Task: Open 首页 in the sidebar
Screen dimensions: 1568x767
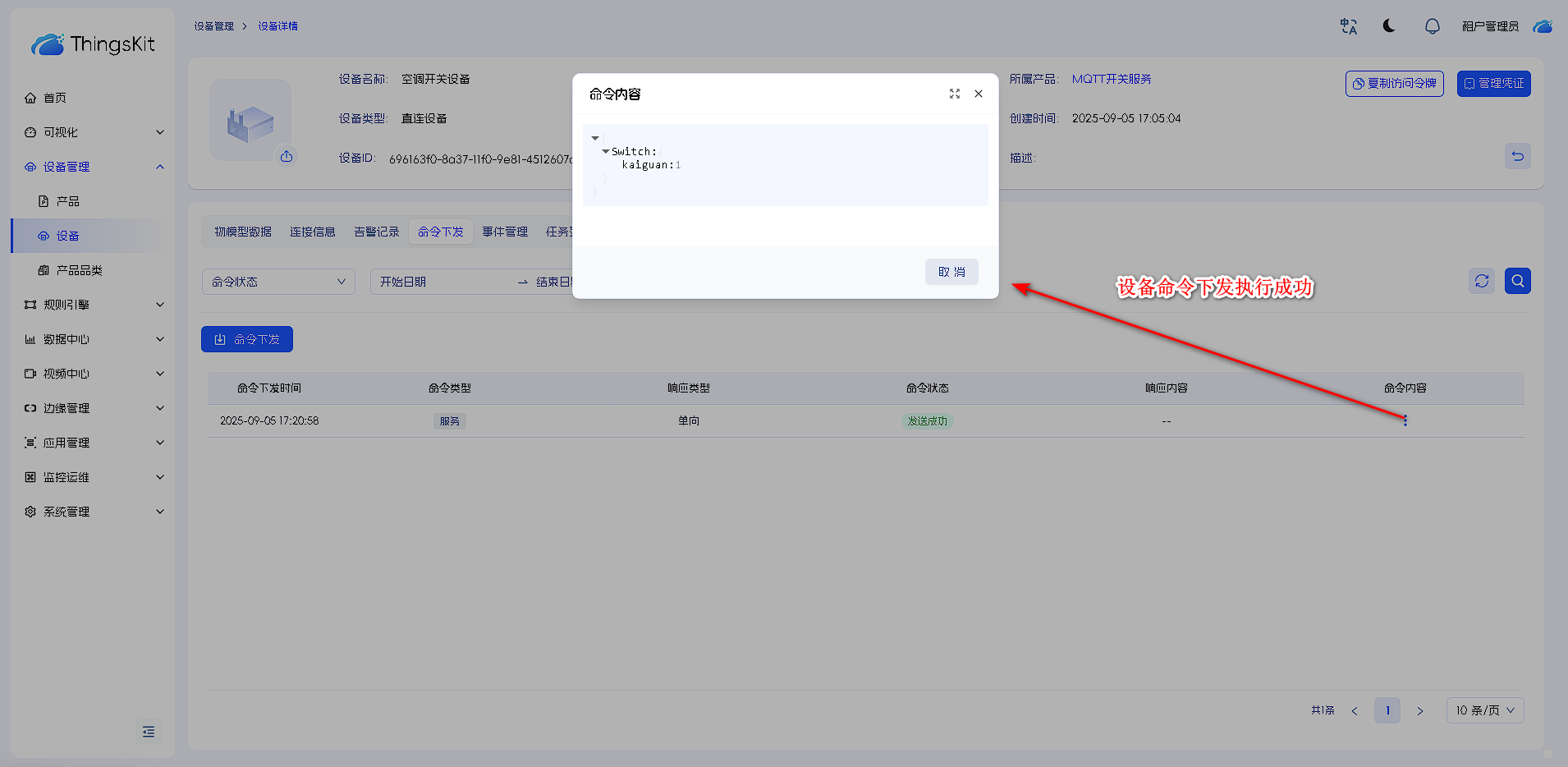Action: (x=55, y=98)
